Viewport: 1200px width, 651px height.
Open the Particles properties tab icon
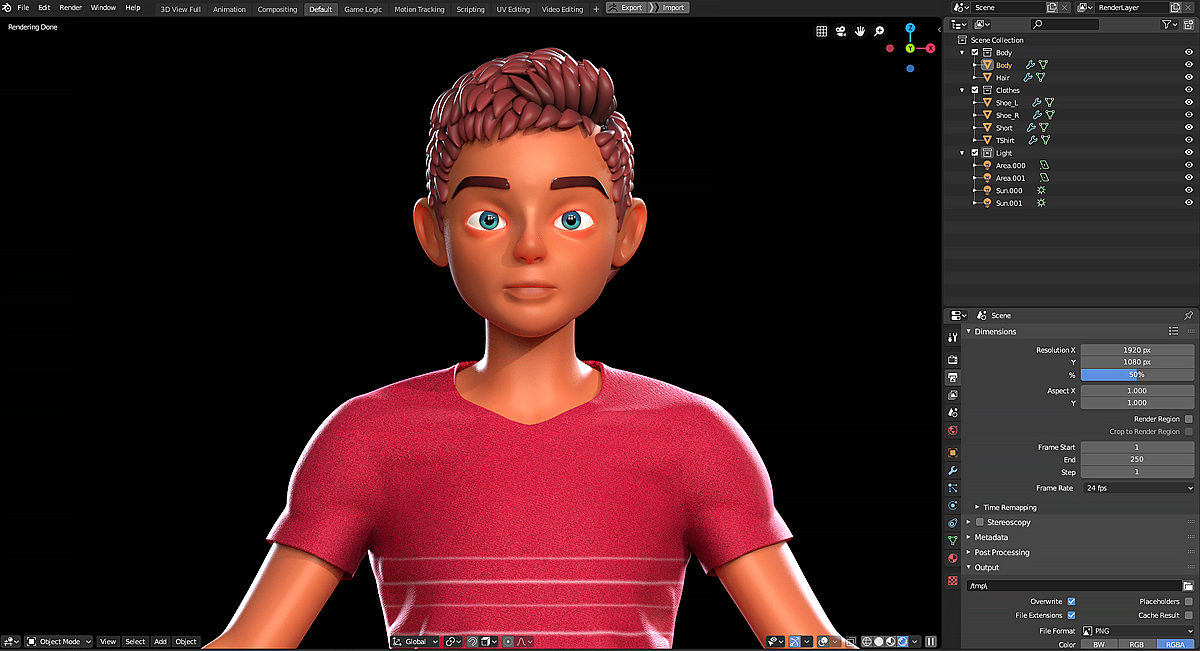(953, 488)
